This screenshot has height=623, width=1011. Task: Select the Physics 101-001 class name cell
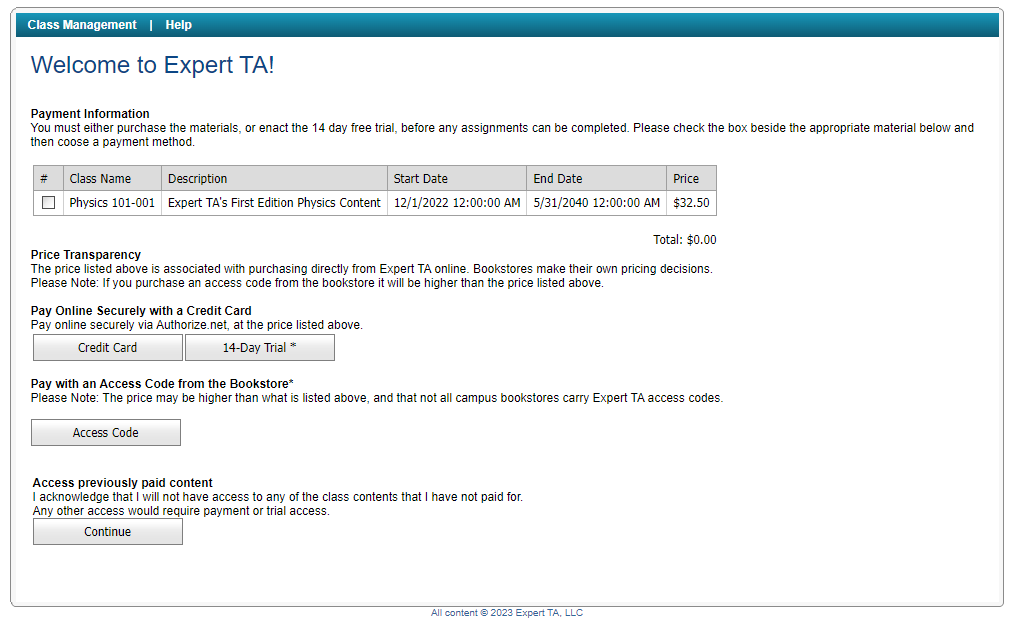point(112,203)
